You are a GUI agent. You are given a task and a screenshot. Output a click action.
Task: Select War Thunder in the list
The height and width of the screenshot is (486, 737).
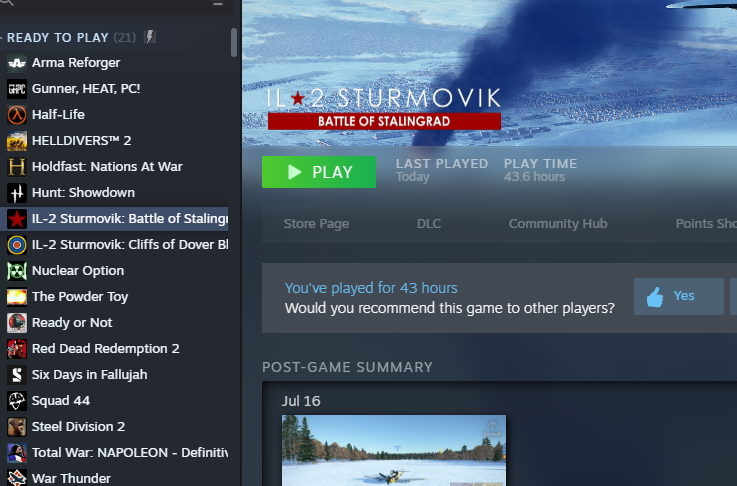[114, 478]
